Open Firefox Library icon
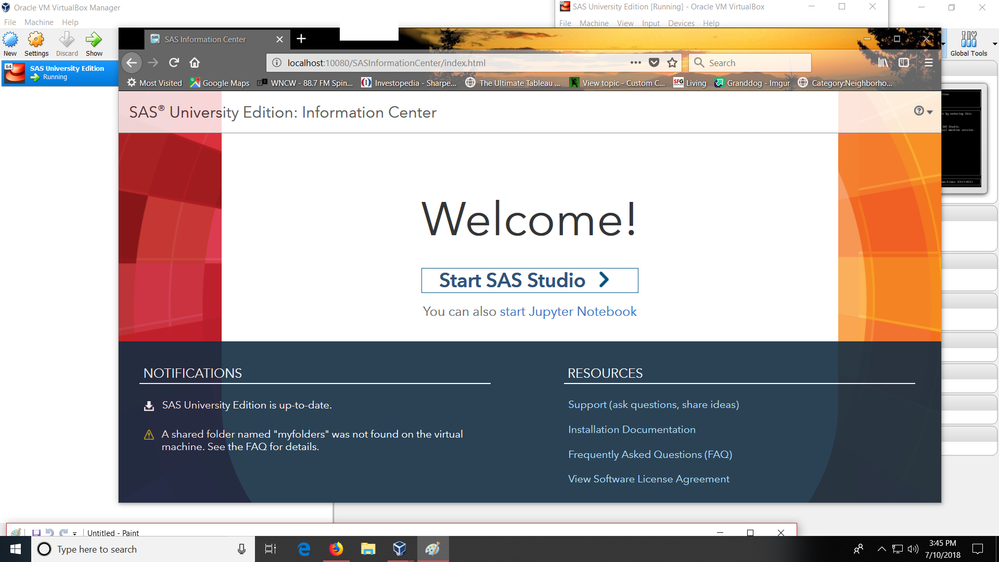 point(882,62)
